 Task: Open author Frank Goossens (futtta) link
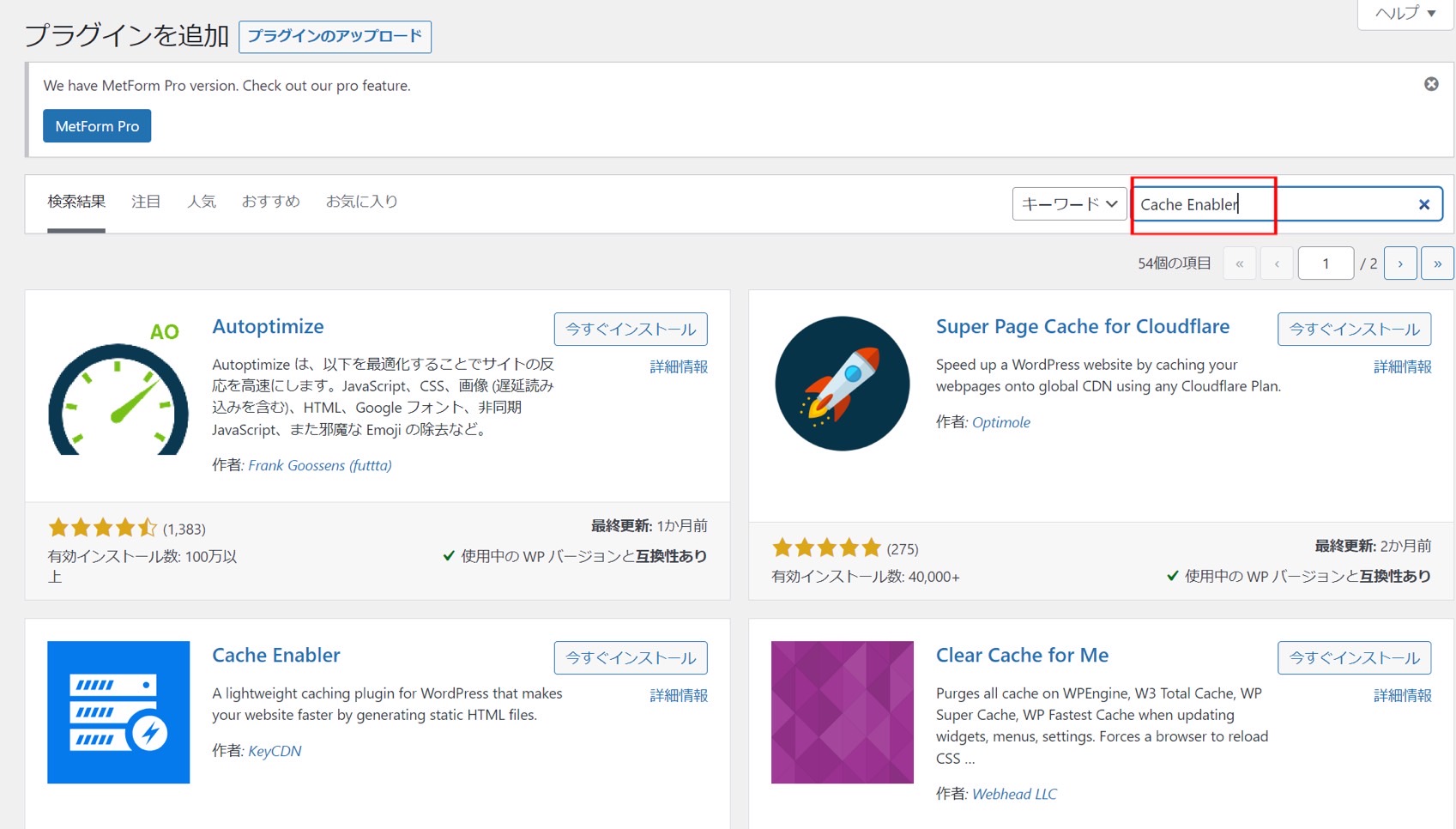(320, 465)
